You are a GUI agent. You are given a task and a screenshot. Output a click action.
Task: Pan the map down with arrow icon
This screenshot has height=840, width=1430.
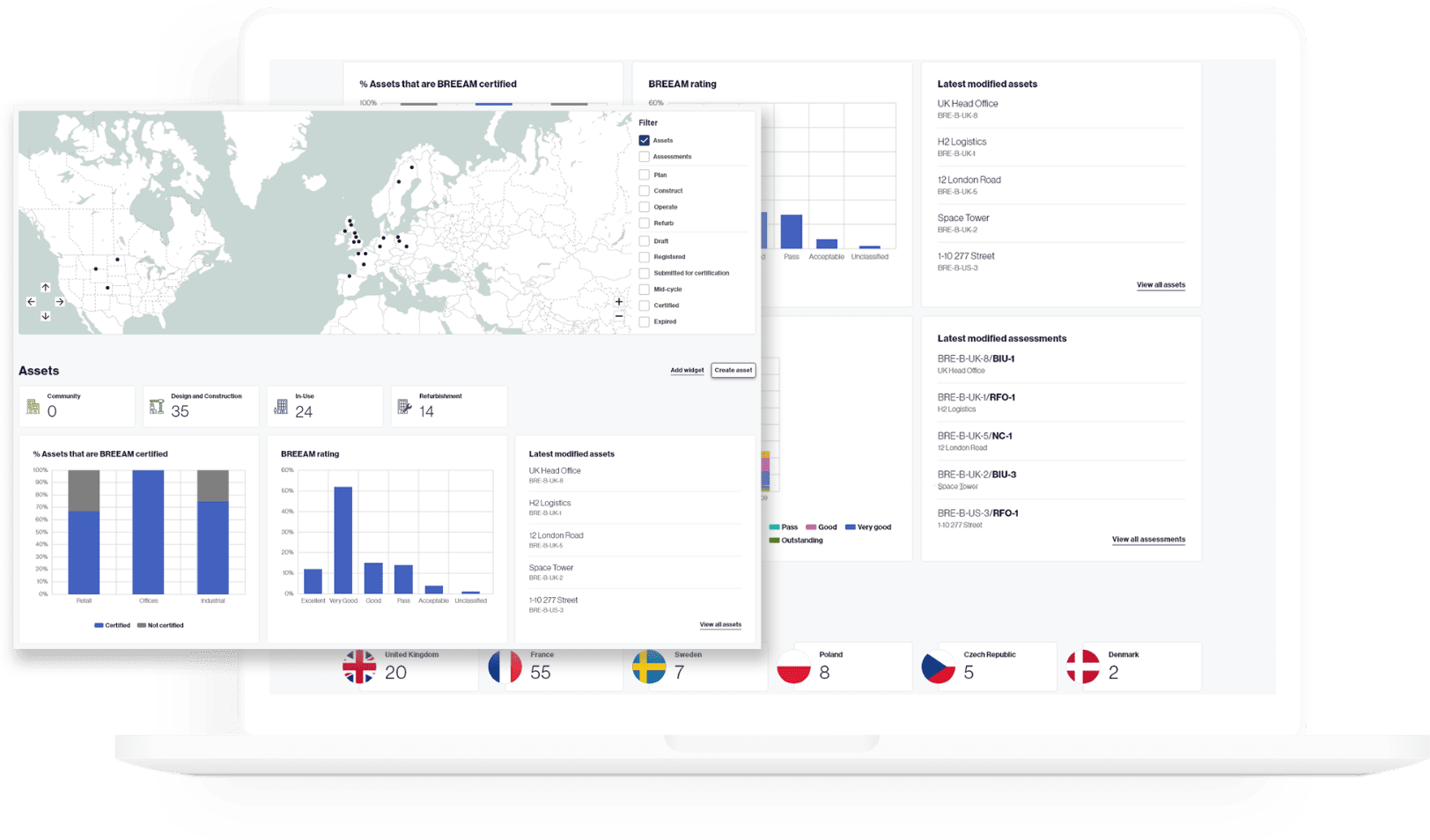(x=46, y=316)
